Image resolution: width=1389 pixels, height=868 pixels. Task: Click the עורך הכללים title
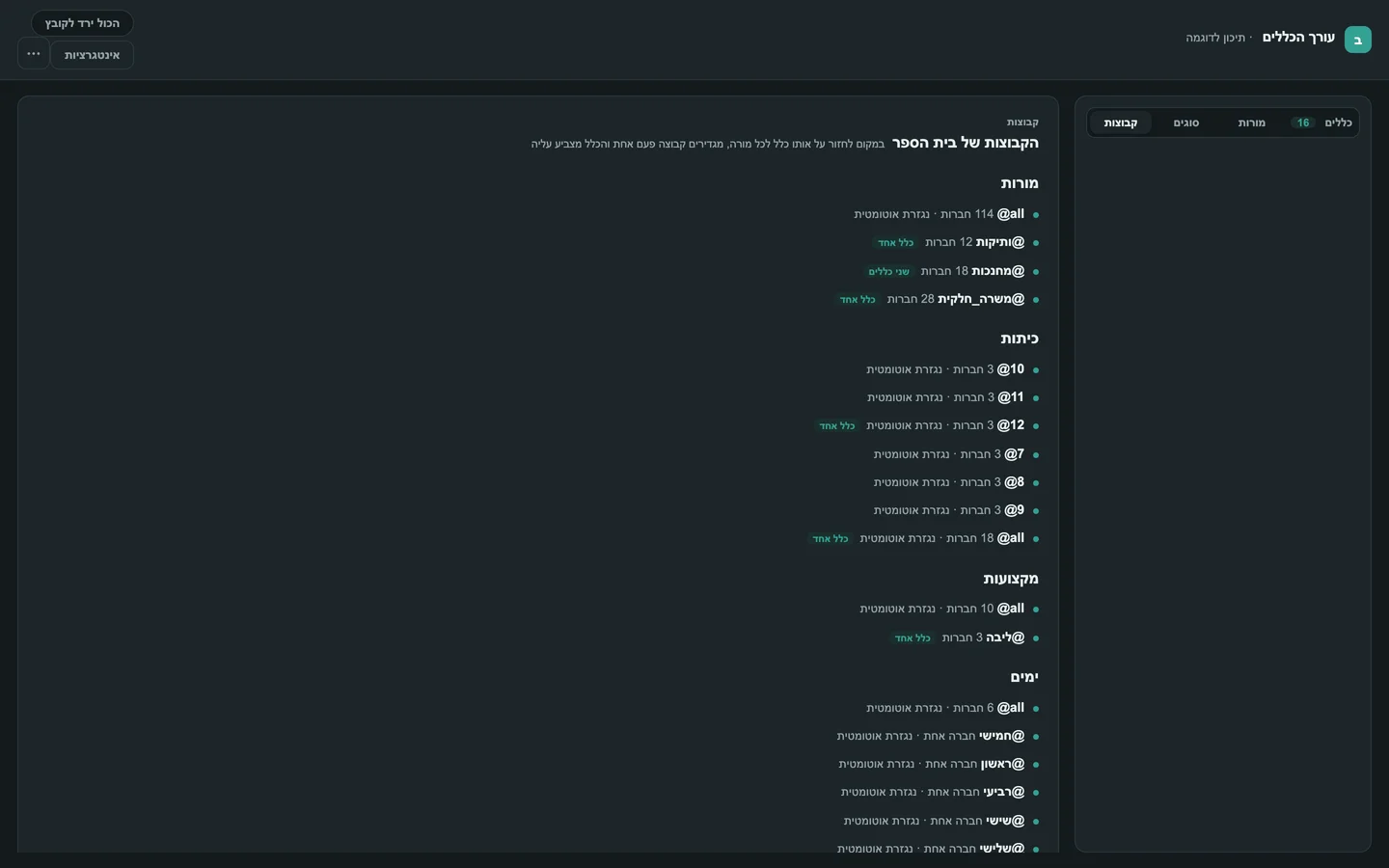tap(1298, 38)
